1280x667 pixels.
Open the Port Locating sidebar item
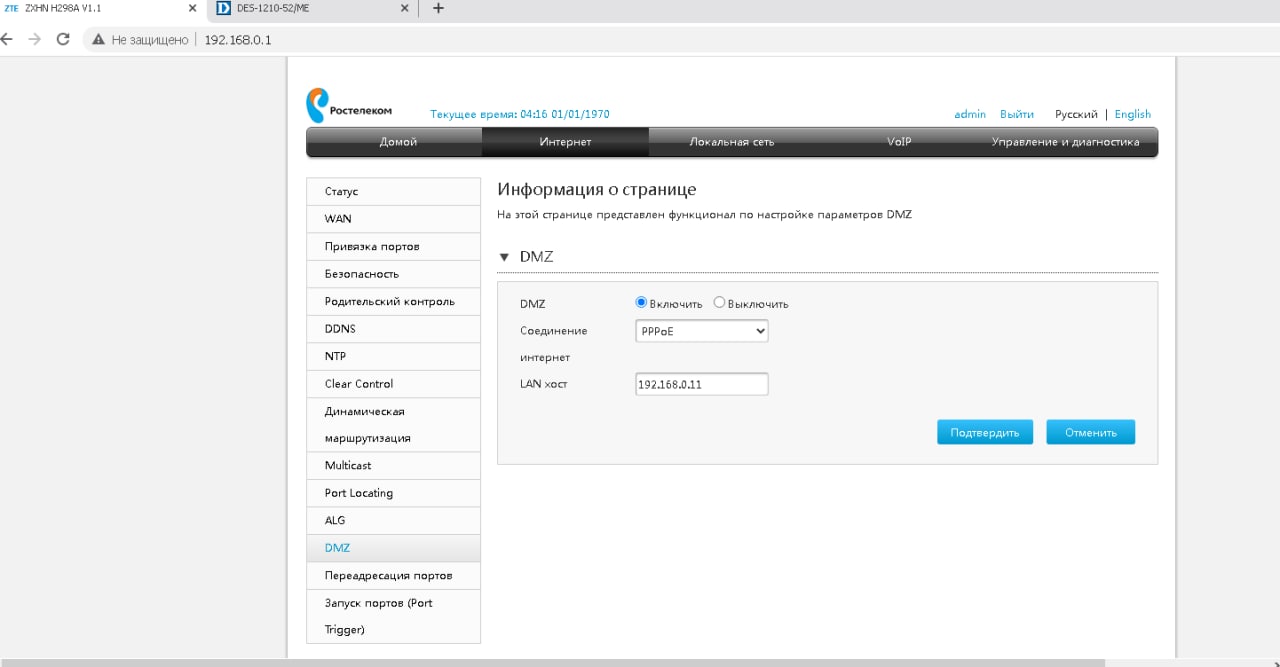coord(393,493)
